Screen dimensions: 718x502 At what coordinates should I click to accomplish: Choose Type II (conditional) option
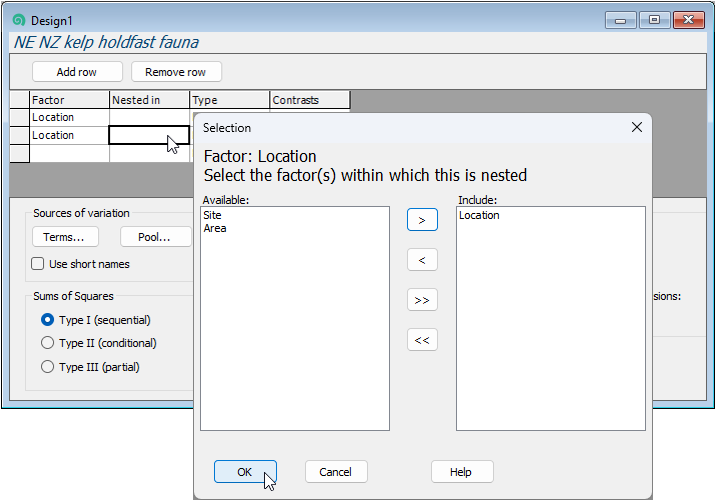click(48, 343)
